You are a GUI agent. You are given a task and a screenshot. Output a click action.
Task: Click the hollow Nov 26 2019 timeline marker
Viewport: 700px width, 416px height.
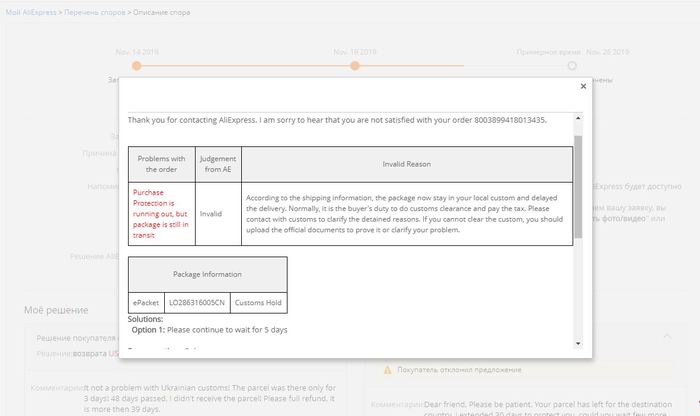point(572,66)
